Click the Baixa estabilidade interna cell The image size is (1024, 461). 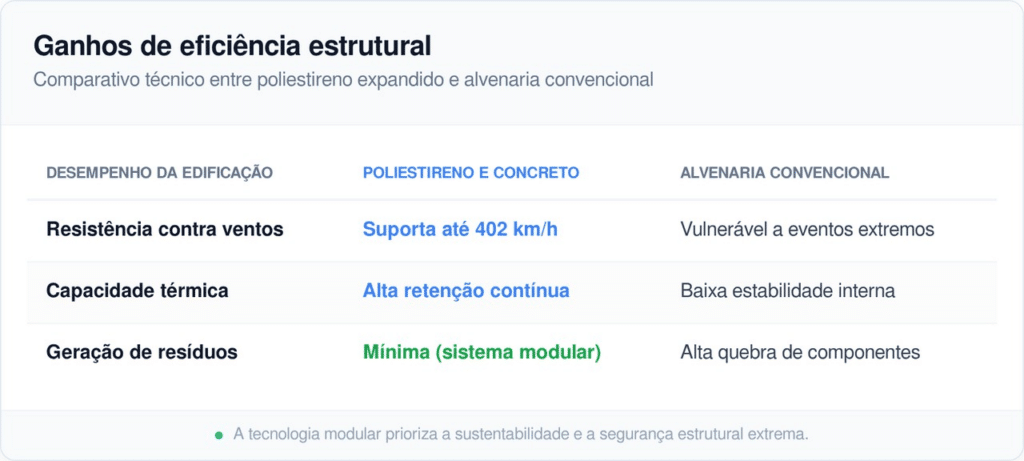(787, 291)
